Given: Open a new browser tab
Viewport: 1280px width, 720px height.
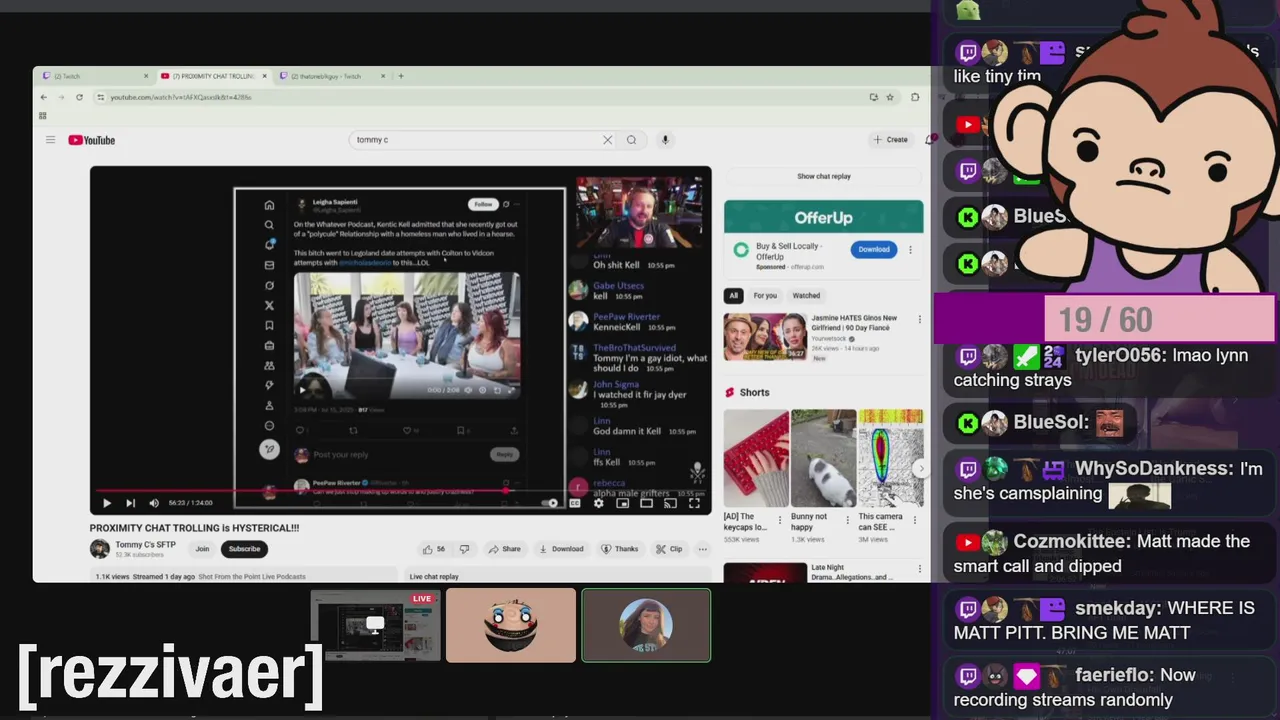Looking at the screenshot, I should coord(401,76).
